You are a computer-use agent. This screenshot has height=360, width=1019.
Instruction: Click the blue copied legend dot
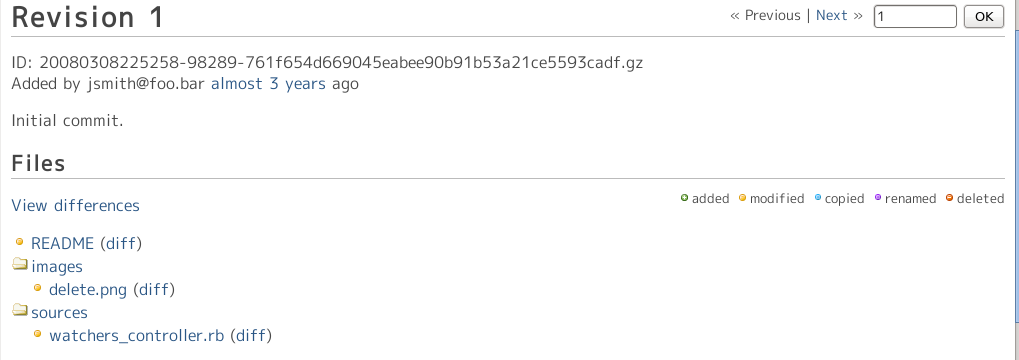click(x=818, y=198)
